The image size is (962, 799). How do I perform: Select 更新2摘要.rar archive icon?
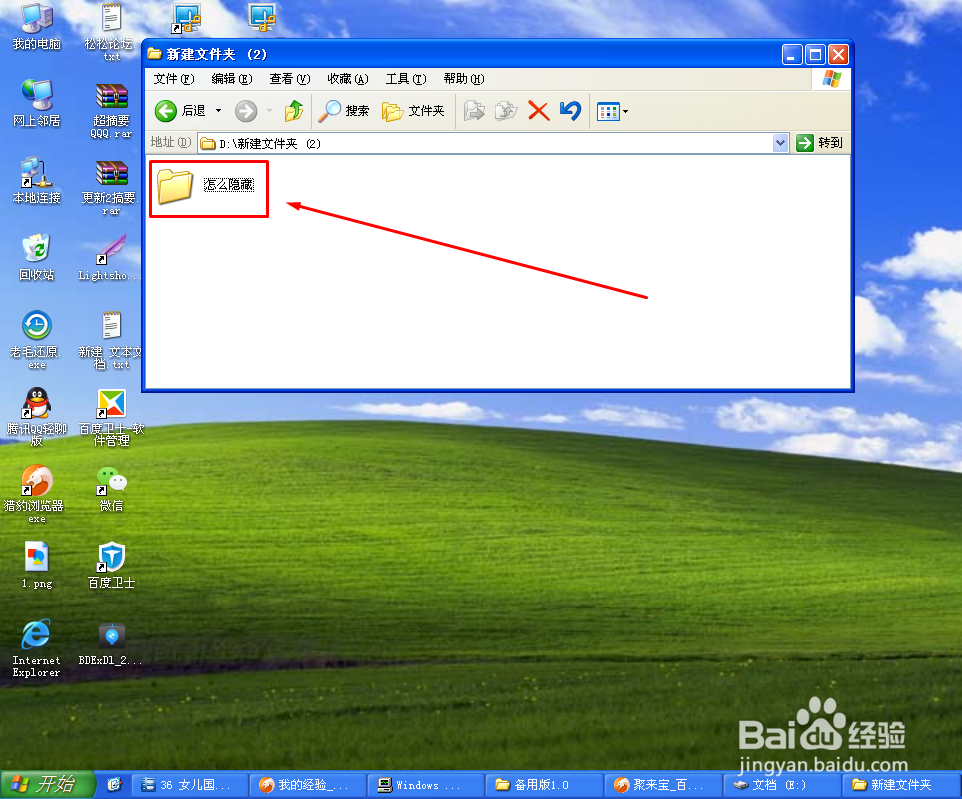pyautogui.click(x=111, y=188)
